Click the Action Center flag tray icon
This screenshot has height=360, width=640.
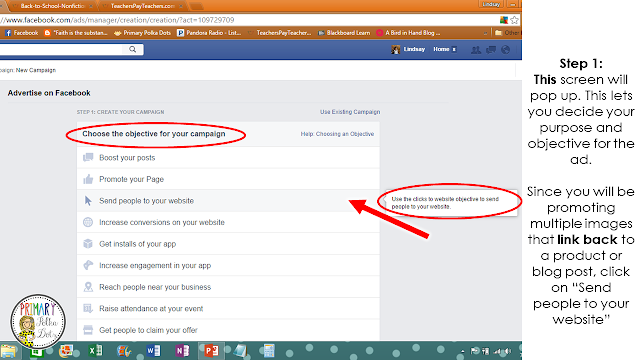coord(475,351)
